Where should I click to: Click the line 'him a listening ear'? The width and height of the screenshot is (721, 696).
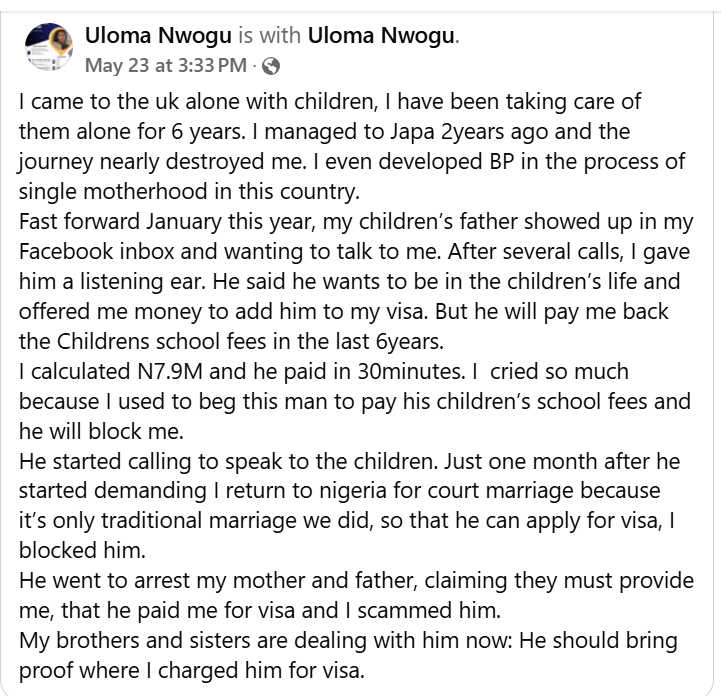[x=112, y=281]
